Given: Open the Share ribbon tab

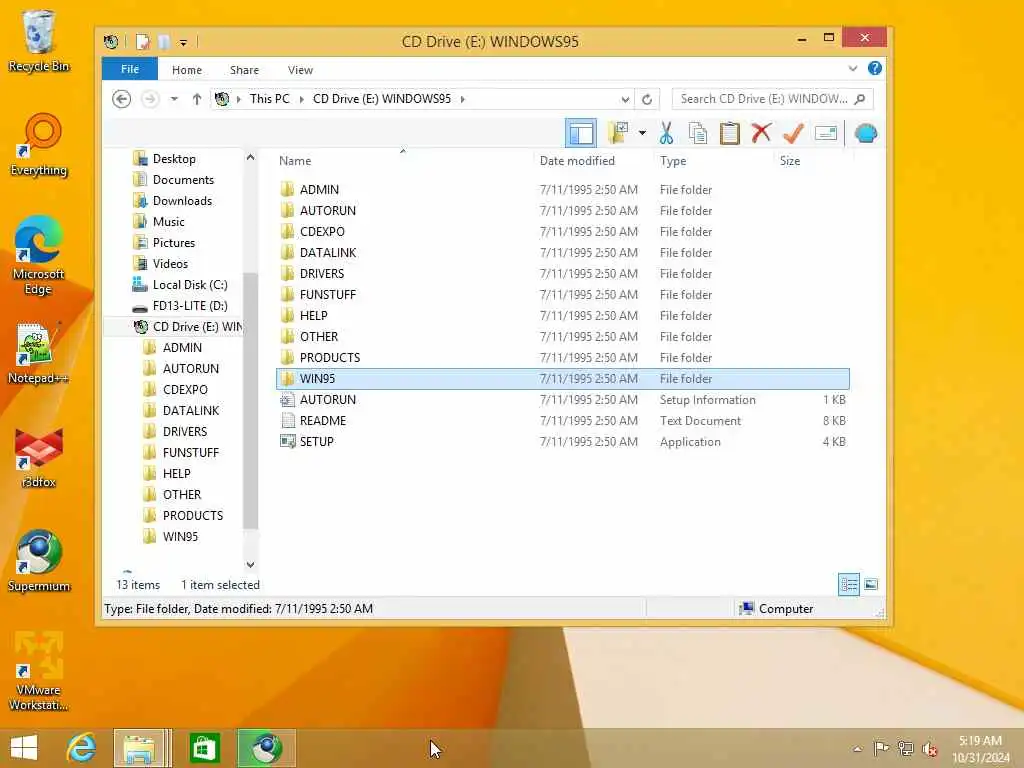Looking at the screenshot, I should (244, 70).
